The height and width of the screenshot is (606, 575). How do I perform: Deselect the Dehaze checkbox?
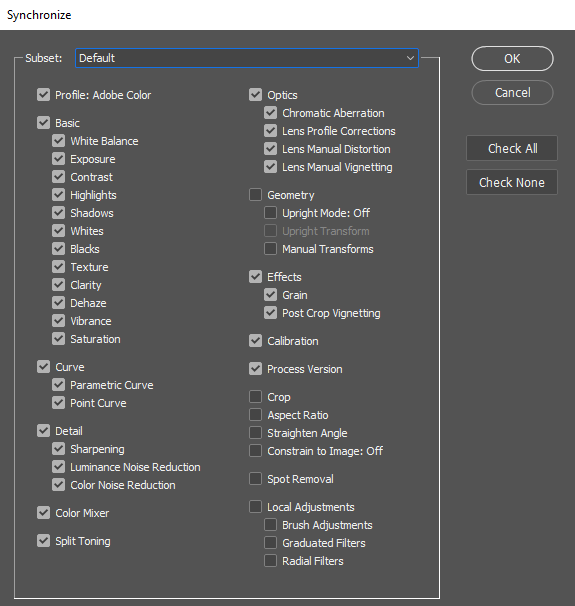58,303
